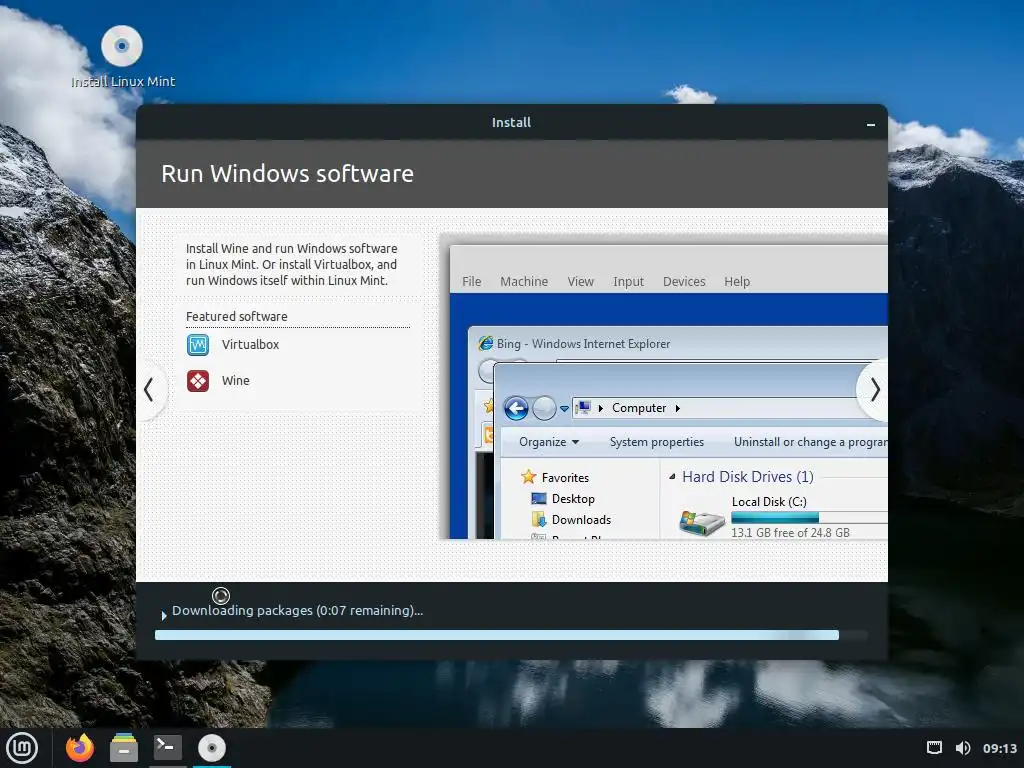Click the 13.1 GB free of 24.8 GB text

[x=790, y=533]
